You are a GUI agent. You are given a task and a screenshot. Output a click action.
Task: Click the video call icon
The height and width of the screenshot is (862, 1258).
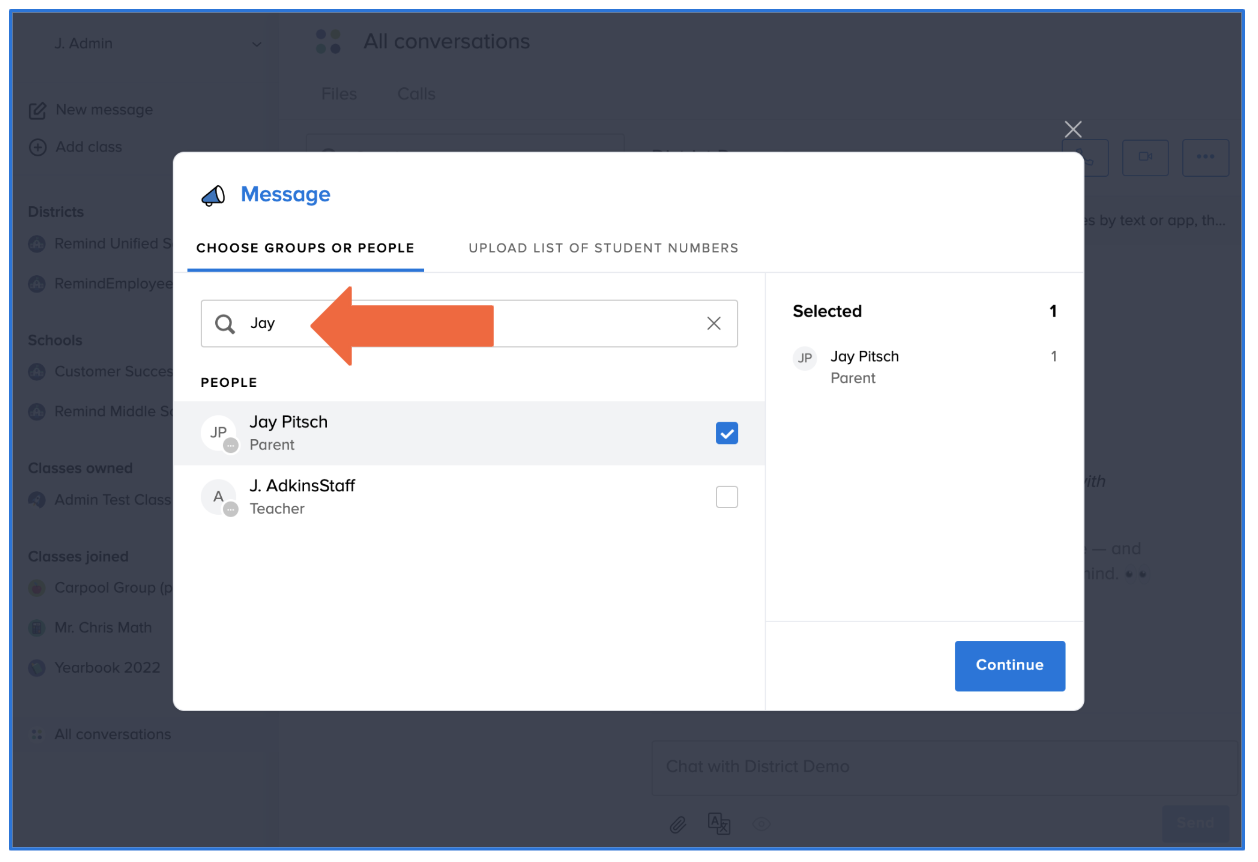click(1145, 157)
